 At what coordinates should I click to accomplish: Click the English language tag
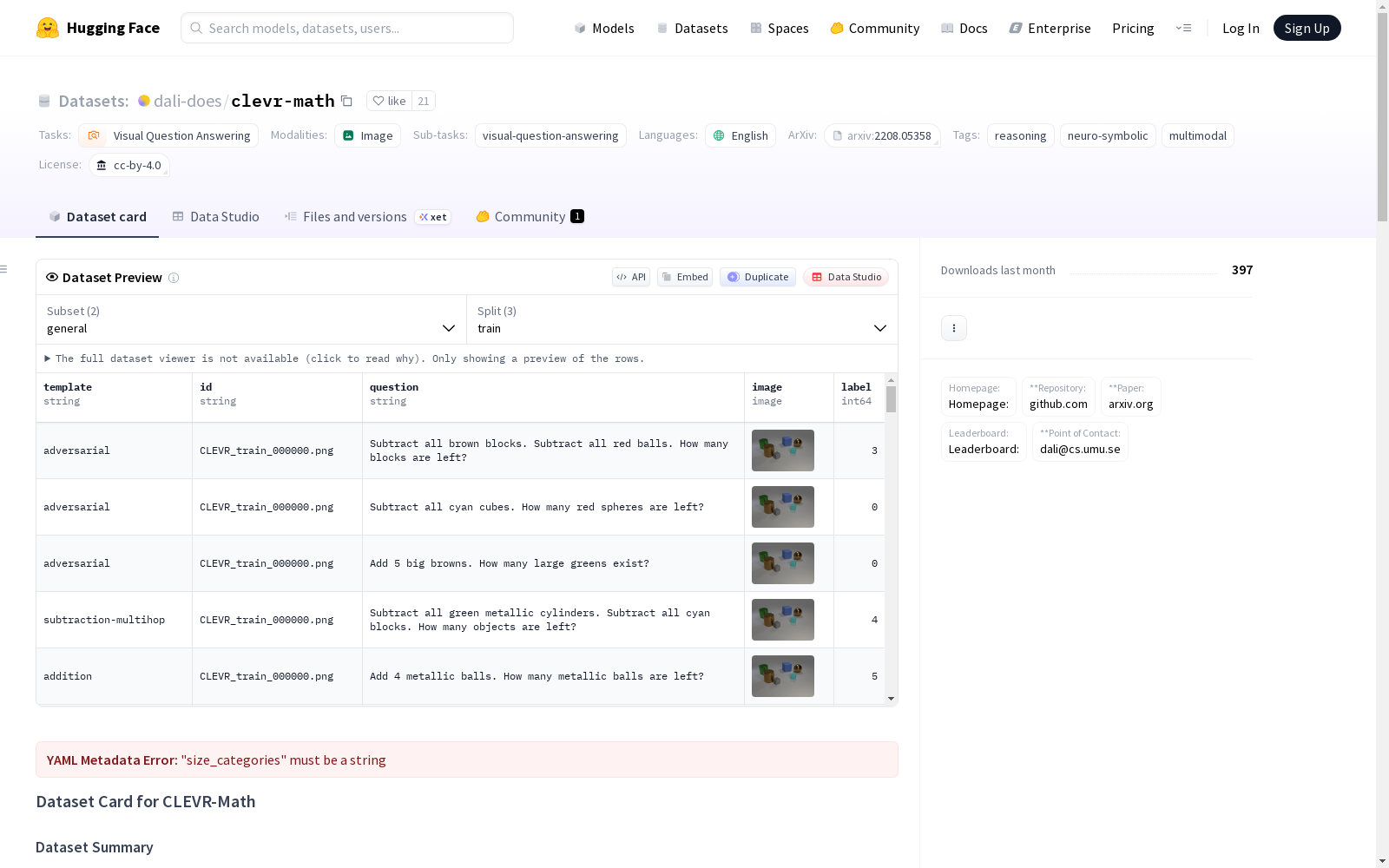[741, 135]
